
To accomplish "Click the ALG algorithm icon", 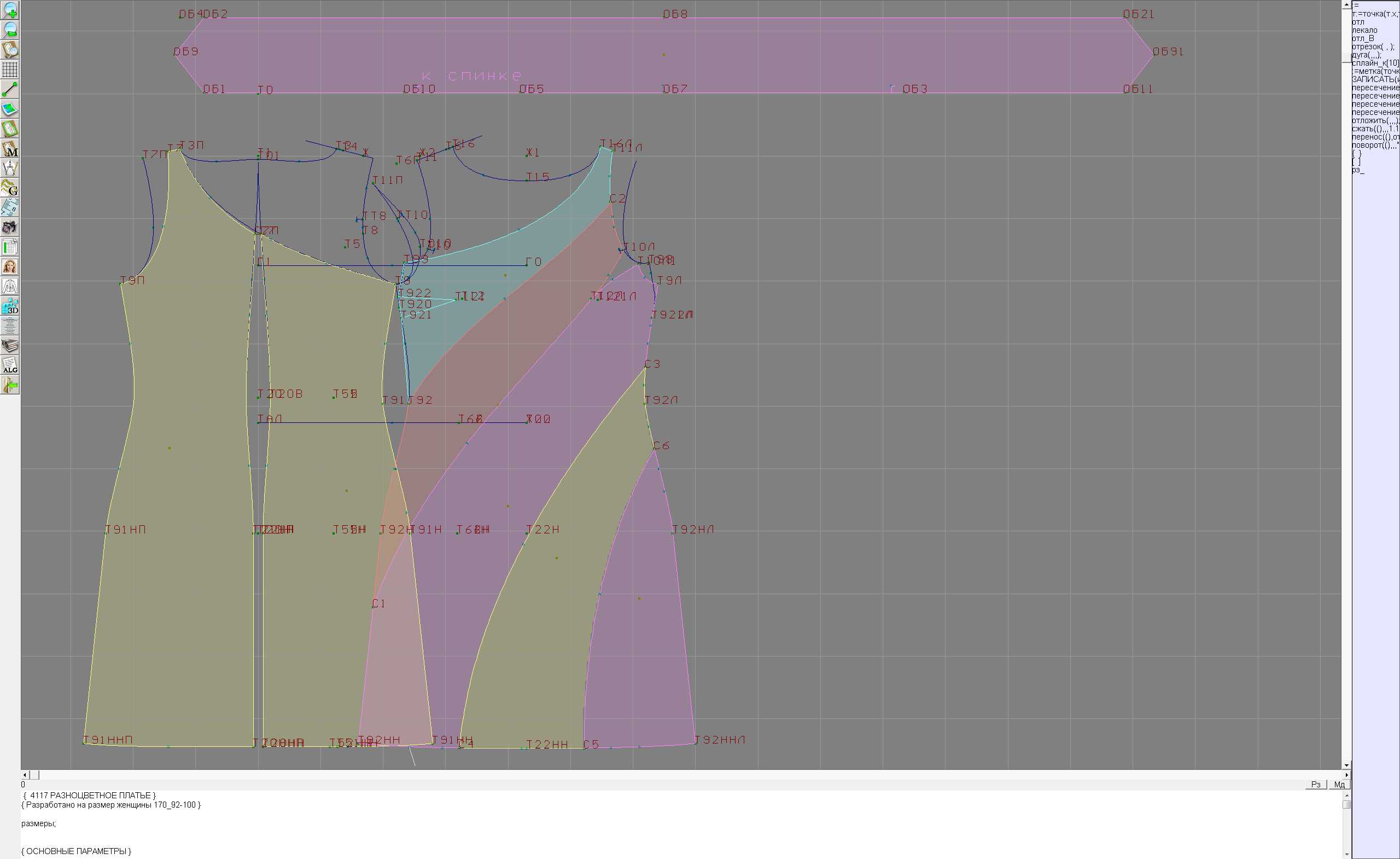I will click(10, 365).
